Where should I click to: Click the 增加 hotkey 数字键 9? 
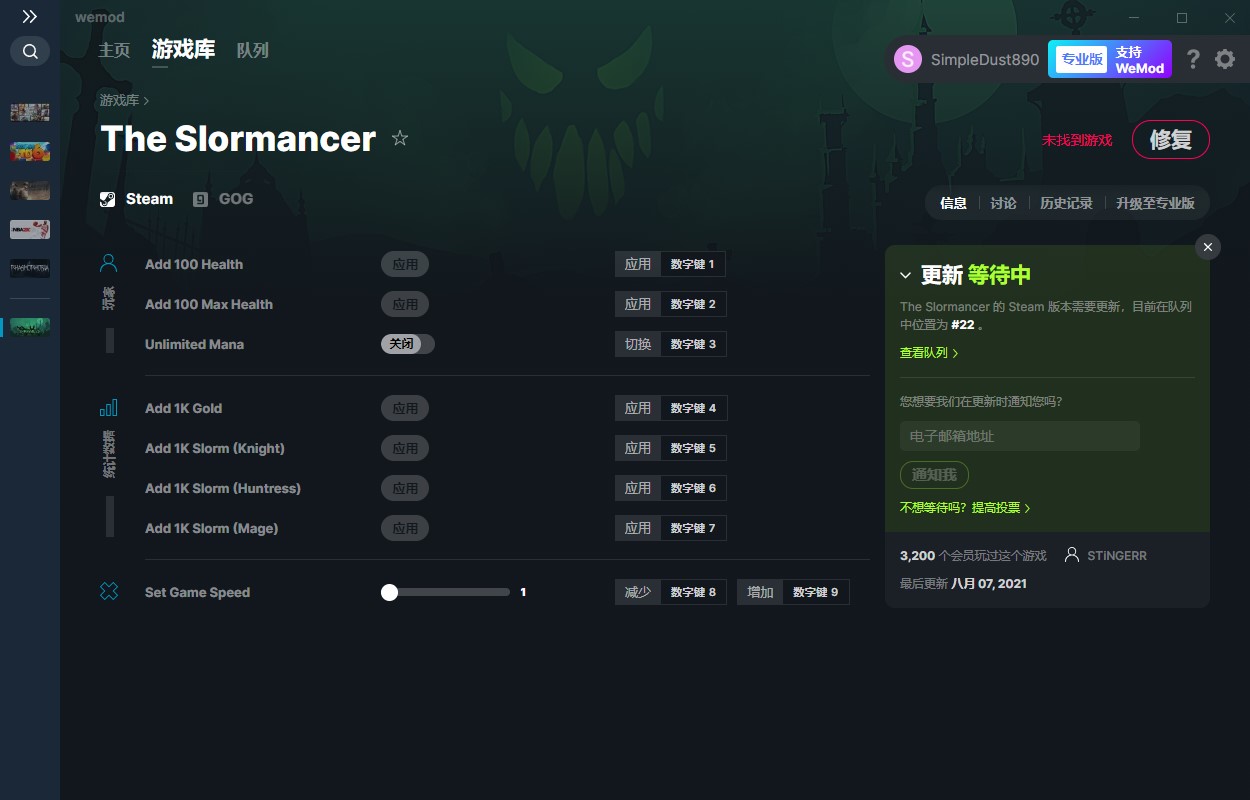[x=816, y=592]
